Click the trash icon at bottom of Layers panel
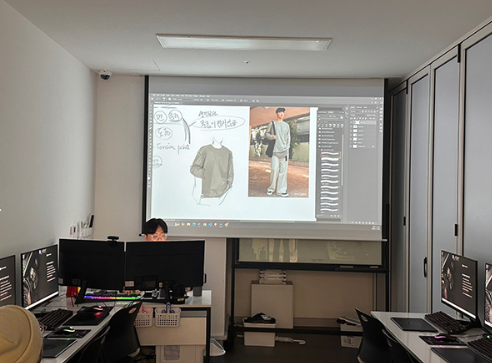 (x=374, y=223)
